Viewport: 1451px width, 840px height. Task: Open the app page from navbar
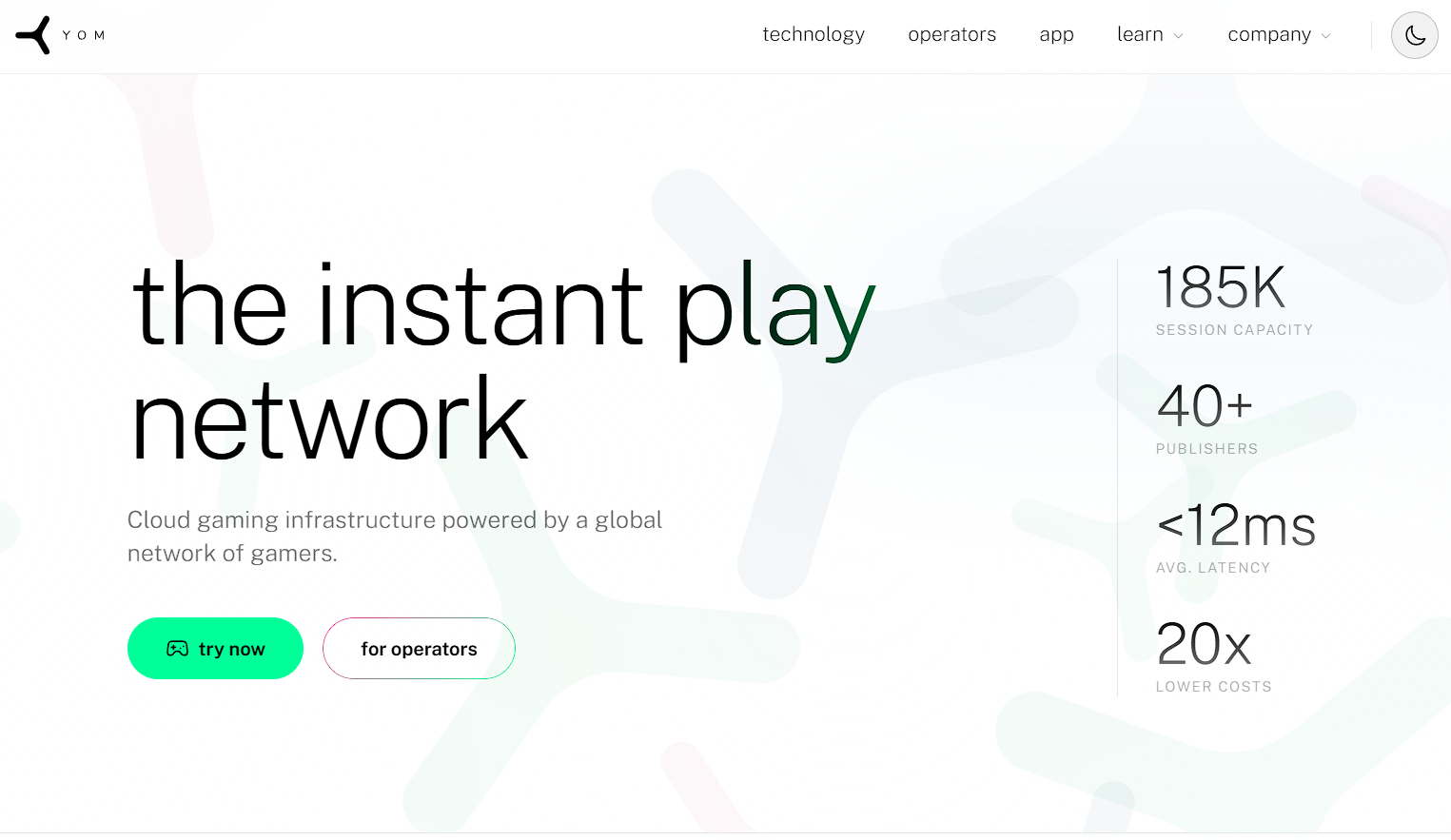(x=1056, y=35)
